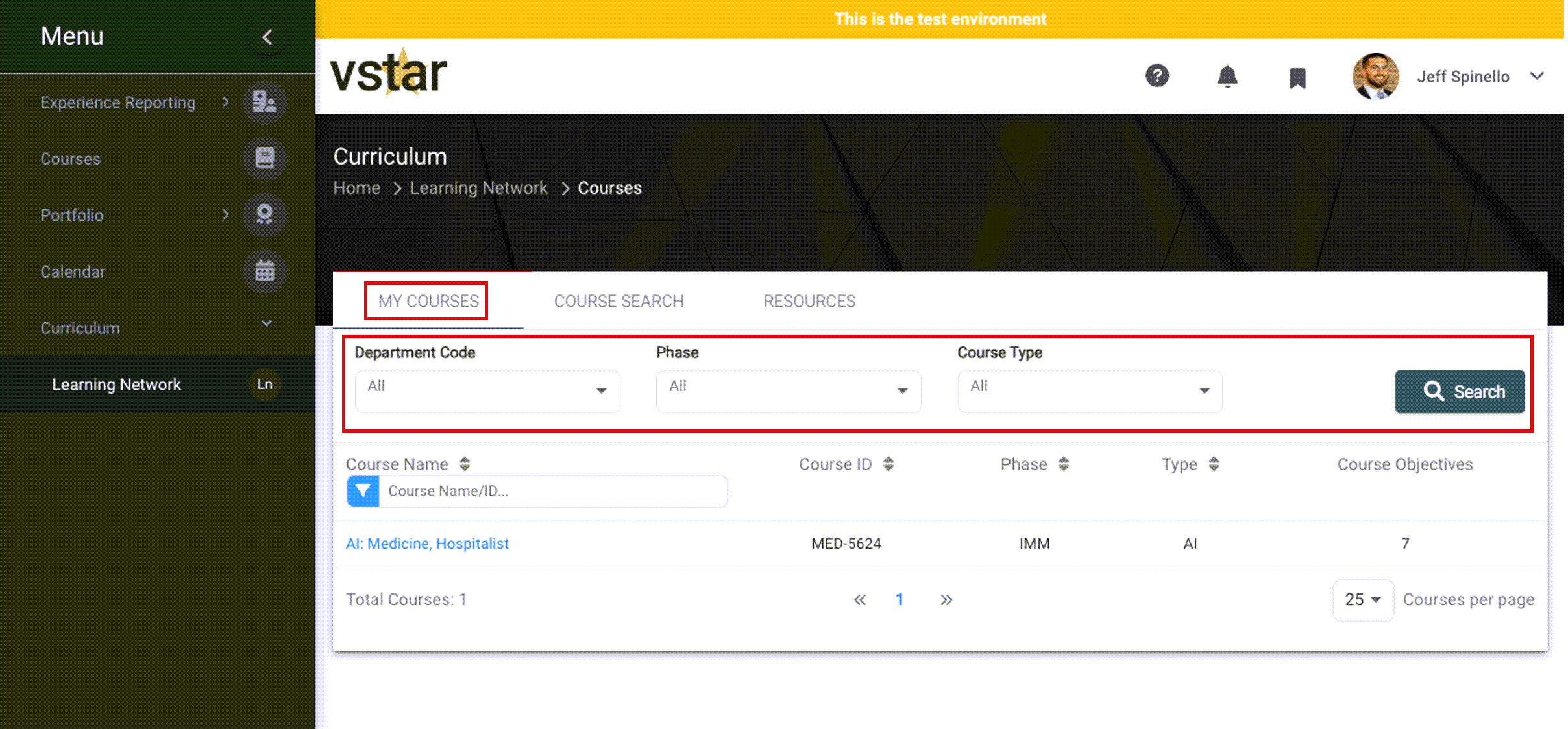
Task: Click the Portfolio badge icon
Action: click(x=265, y=215)
